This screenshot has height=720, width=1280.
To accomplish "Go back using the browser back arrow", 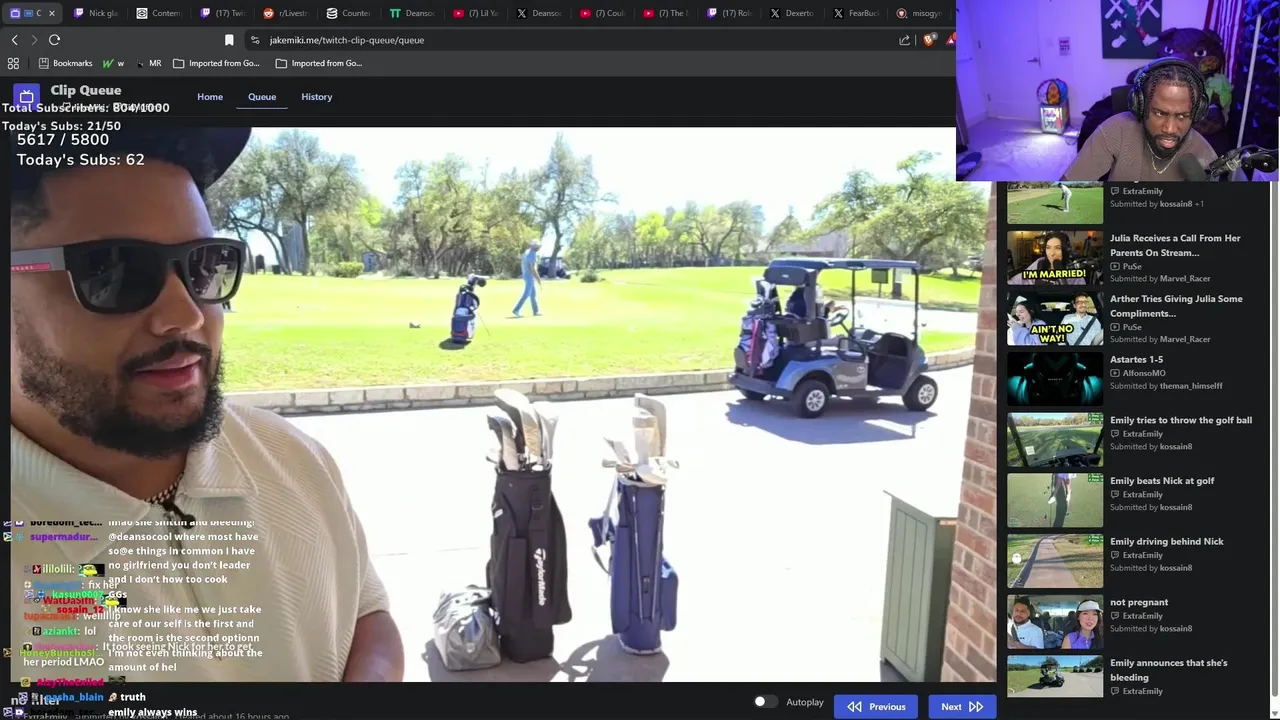I will tap(14, 40).
